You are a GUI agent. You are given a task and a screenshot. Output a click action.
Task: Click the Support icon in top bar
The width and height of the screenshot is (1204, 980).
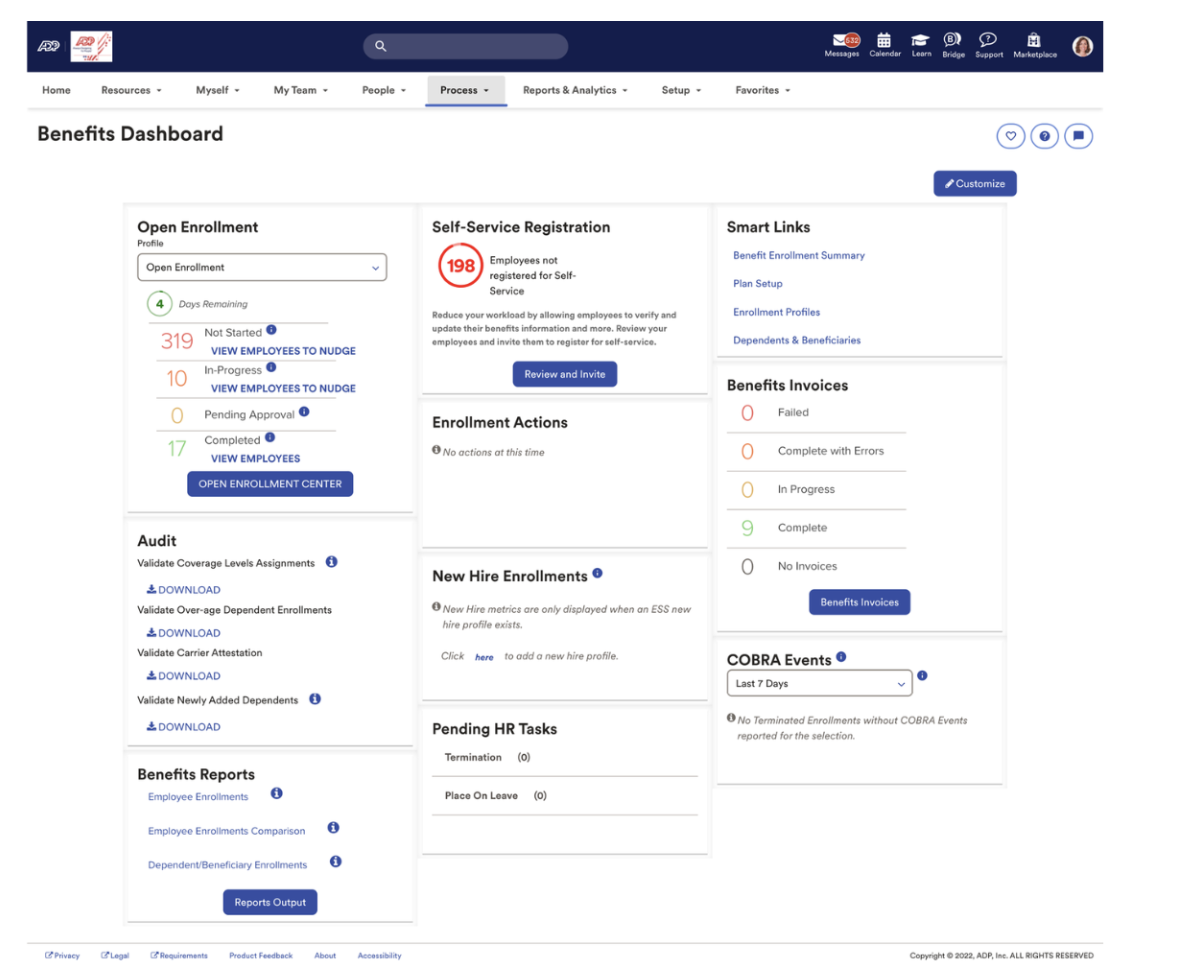click(x=988, y=42)
